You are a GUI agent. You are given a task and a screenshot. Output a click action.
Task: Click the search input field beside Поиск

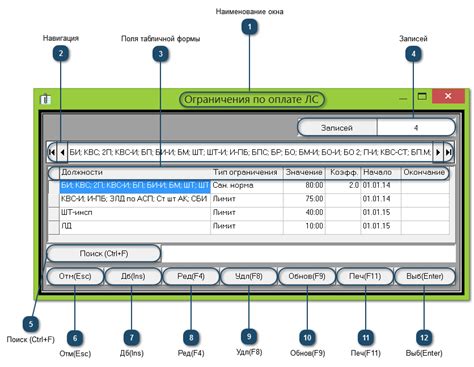(308, 254)
